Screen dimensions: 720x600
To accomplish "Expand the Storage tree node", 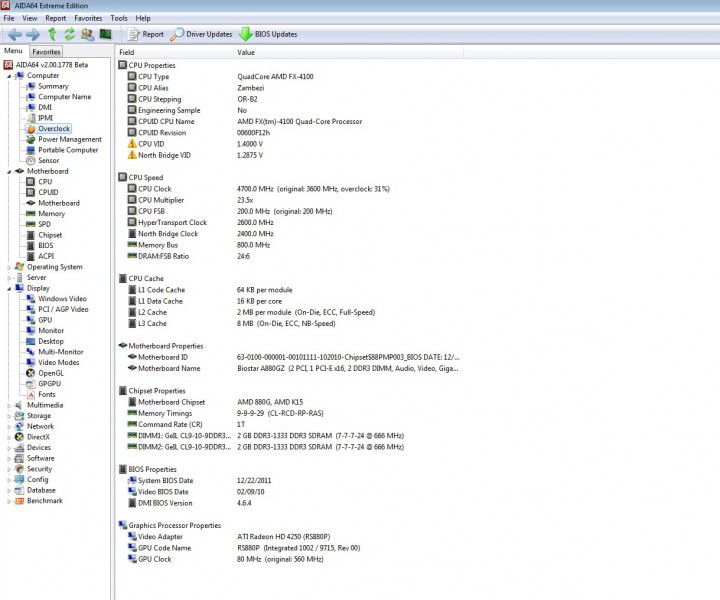I will pyautogui.click(x=9, y=416).
